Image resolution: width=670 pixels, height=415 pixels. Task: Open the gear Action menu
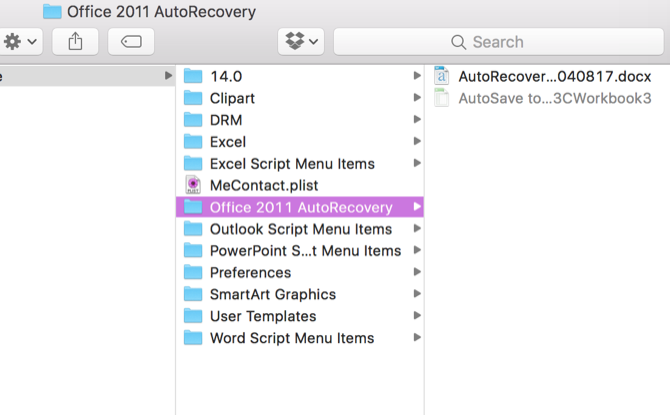[x=20, y=42]
